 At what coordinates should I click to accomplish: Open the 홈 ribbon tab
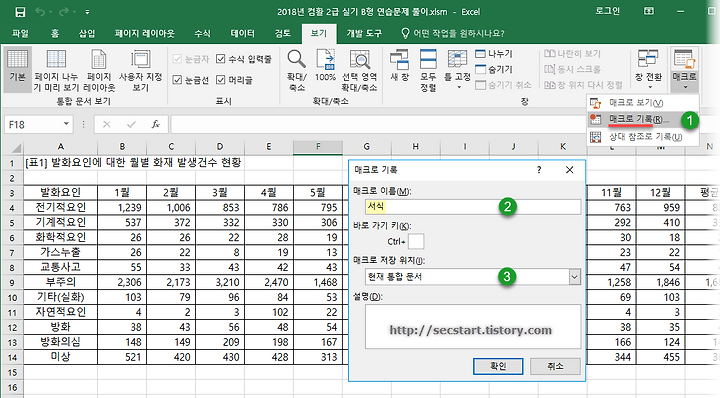55,33
